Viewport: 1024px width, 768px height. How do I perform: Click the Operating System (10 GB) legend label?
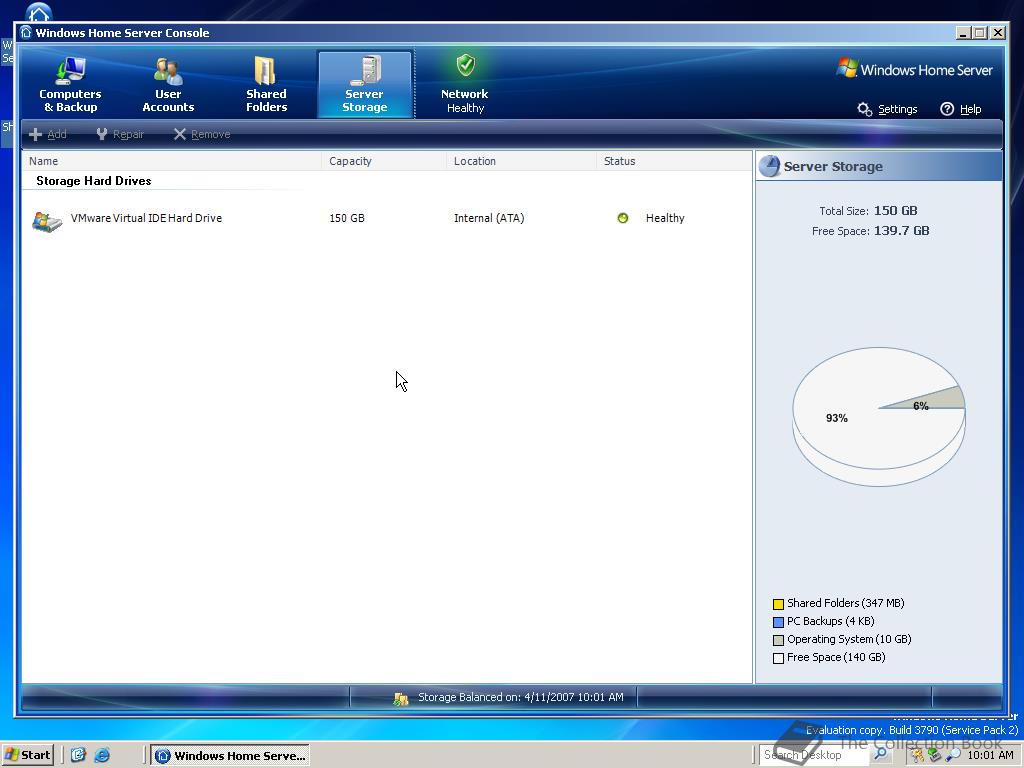coord(849,639)
